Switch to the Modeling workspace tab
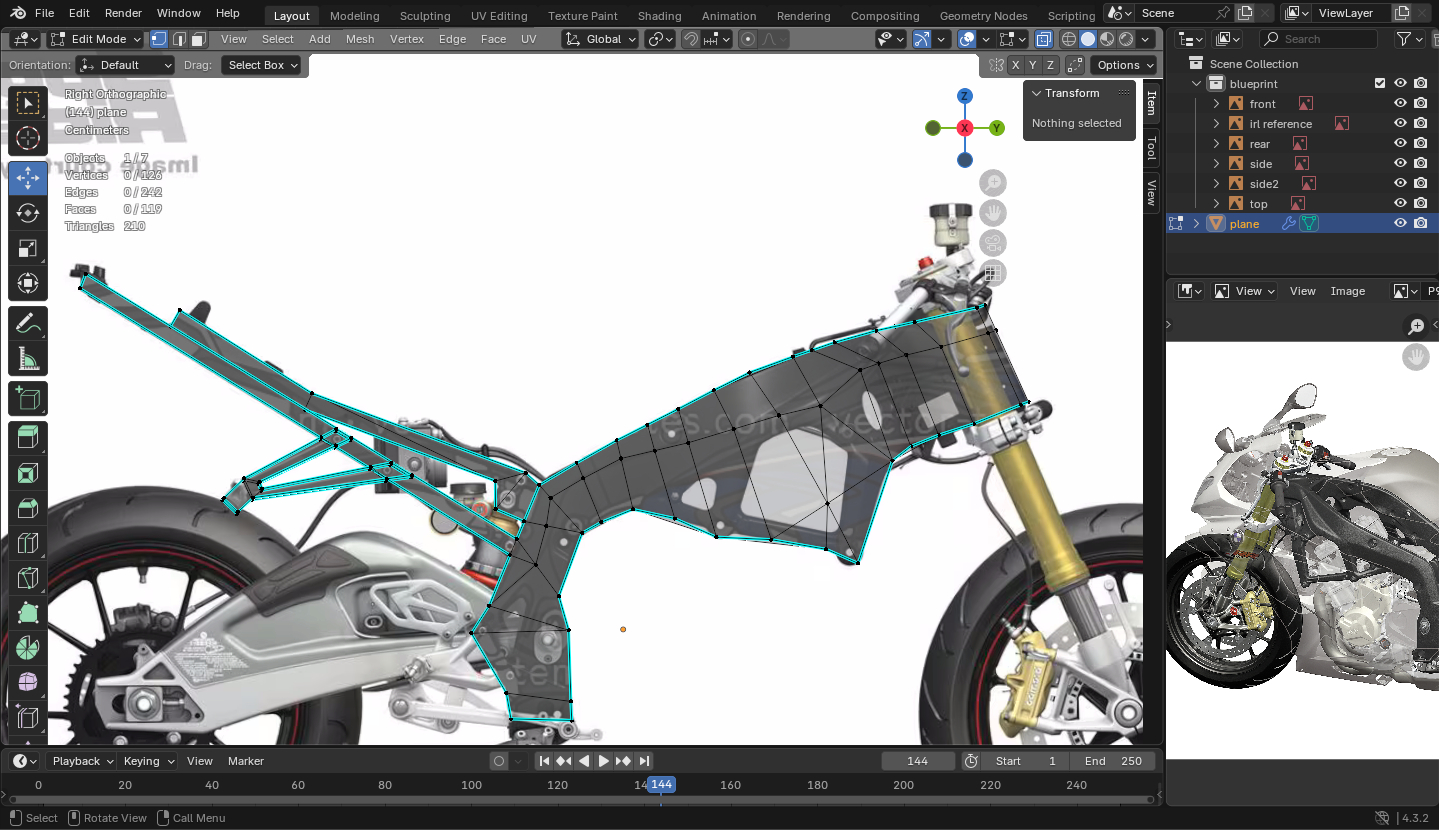1439x830 pixels. pos(354,16)
